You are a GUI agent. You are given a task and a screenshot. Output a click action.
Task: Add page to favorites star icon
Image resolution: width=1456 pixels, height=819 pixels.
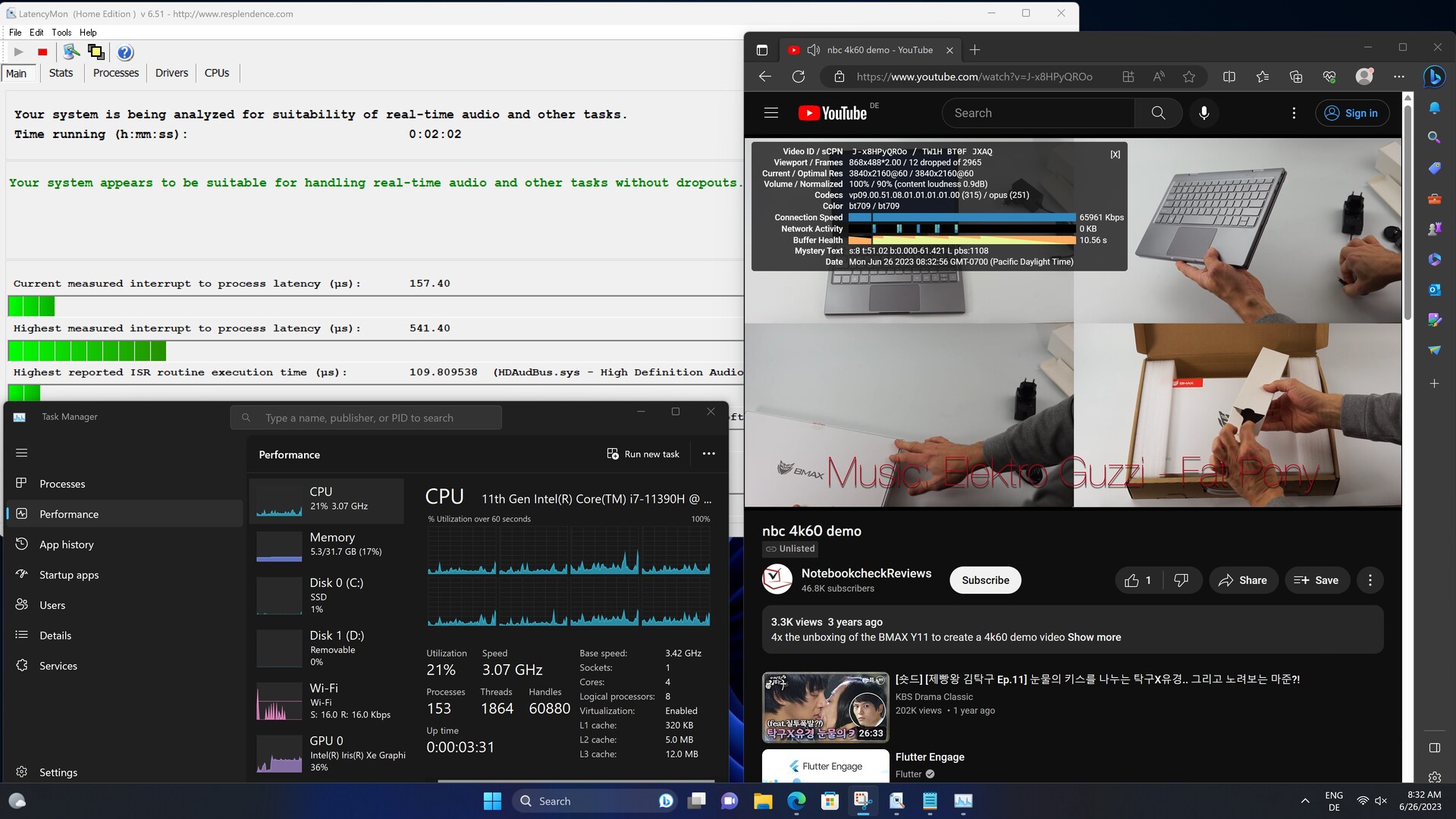point(1189,77)
